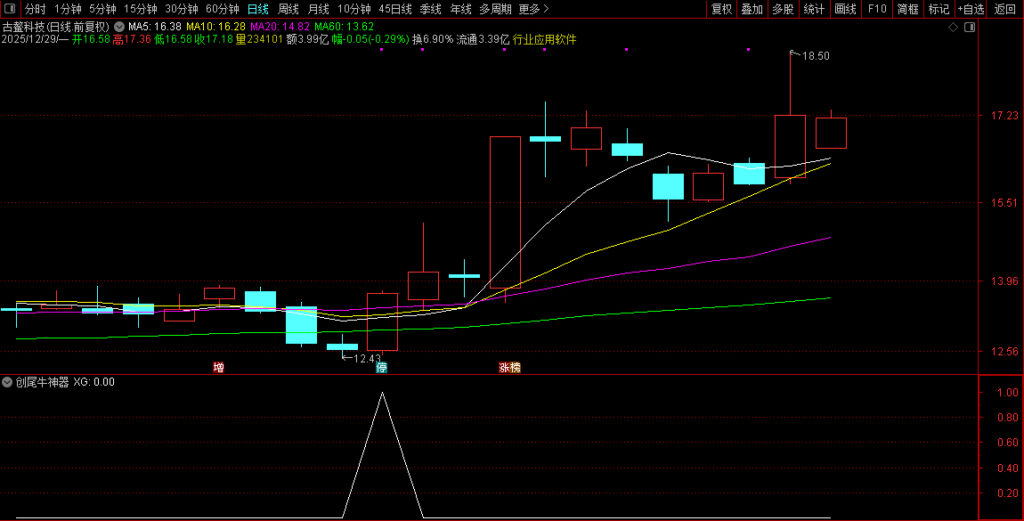This screenshot has height=521, width=1024.
Task: Click the red 增 marker below the chart
Action: coord(218,367)
